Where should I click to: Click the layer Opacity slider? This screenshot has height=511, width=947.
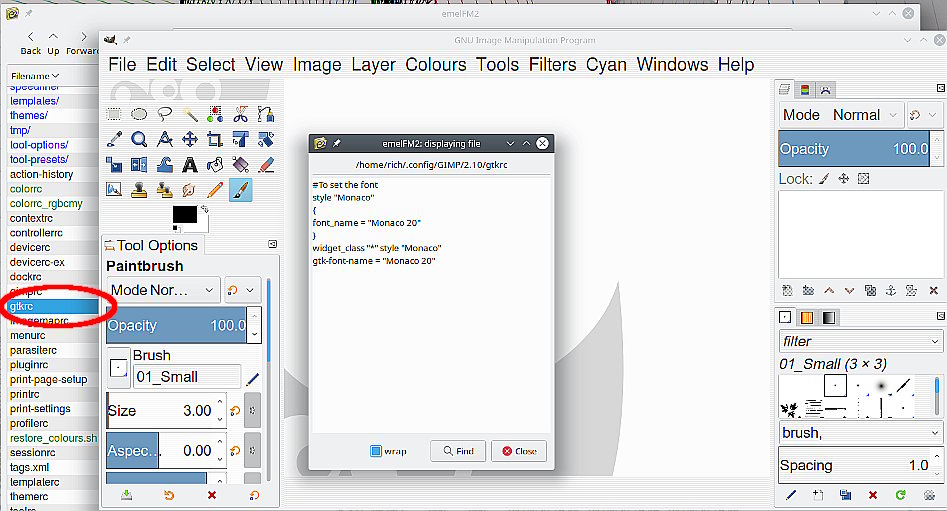click(854, 149)
